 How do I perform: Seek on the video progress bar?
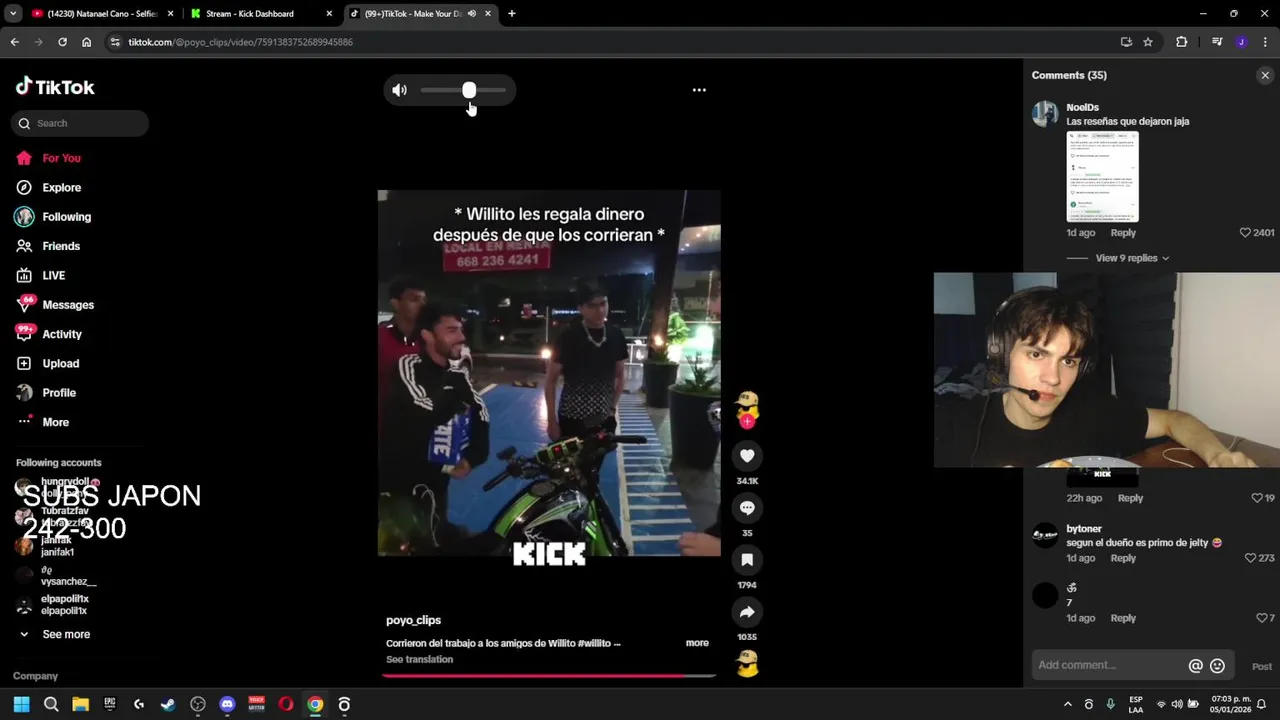click(x=549, y=675)
